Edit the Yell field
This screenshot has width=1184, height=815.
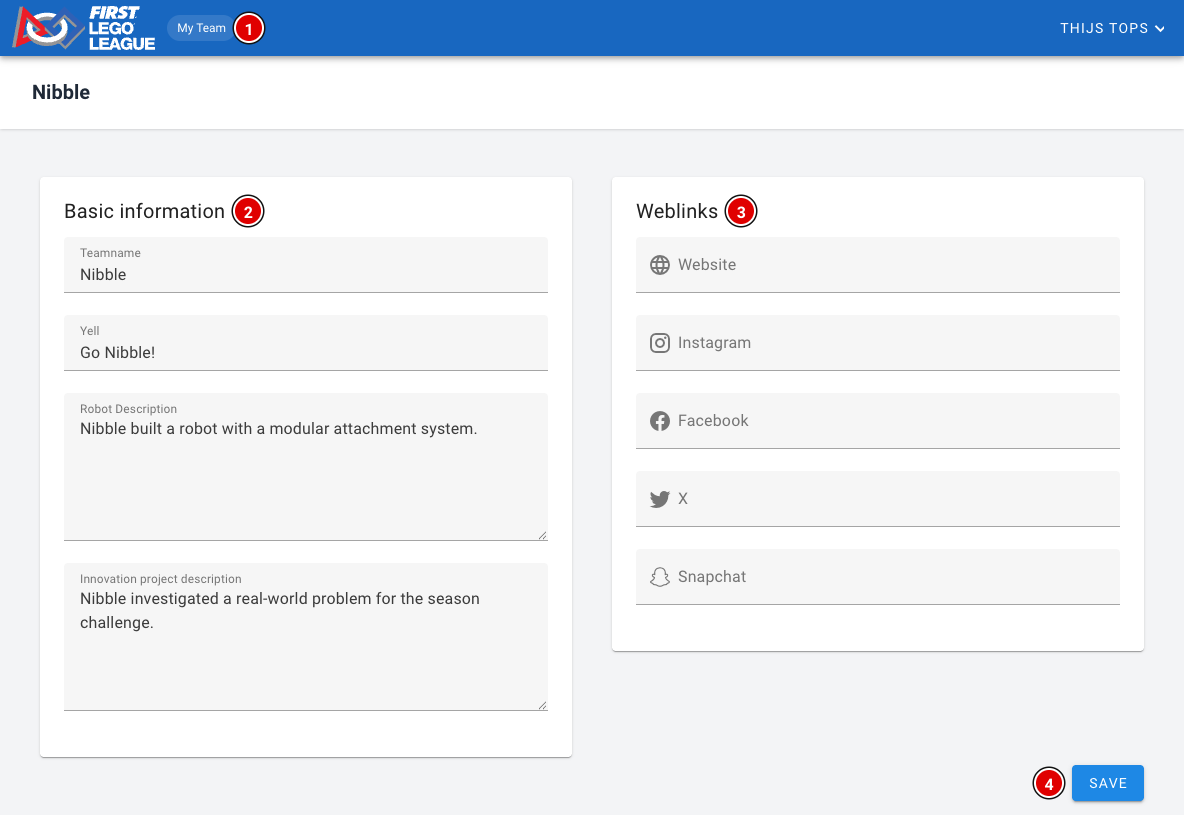[x=306, y=343]
